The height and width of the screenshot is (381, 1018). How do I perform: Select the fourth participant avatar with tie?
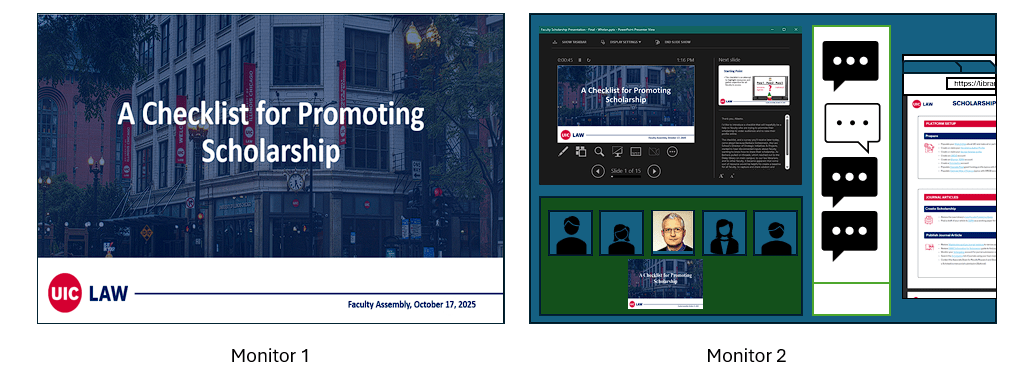pos(724,232)
